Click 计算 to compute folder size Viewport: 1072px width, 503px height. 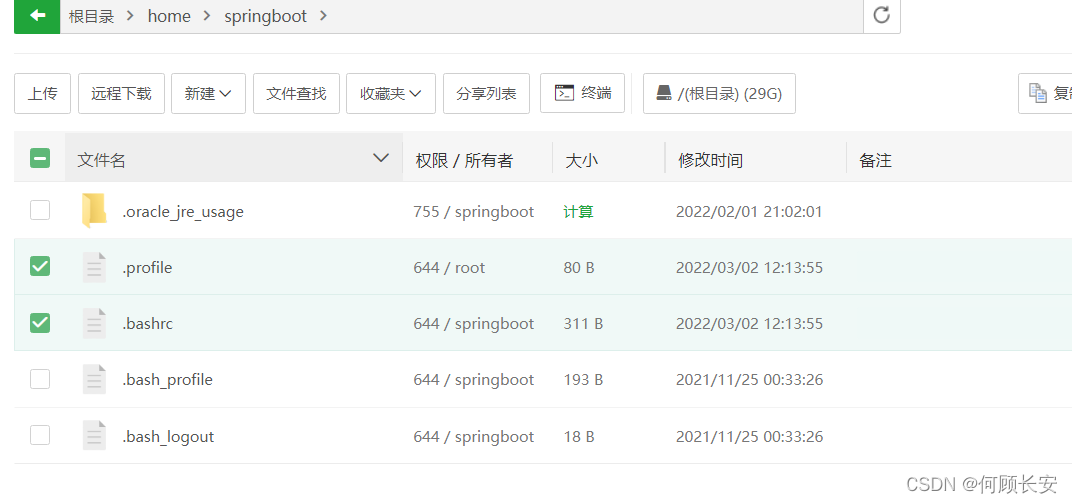pos(578,212)
